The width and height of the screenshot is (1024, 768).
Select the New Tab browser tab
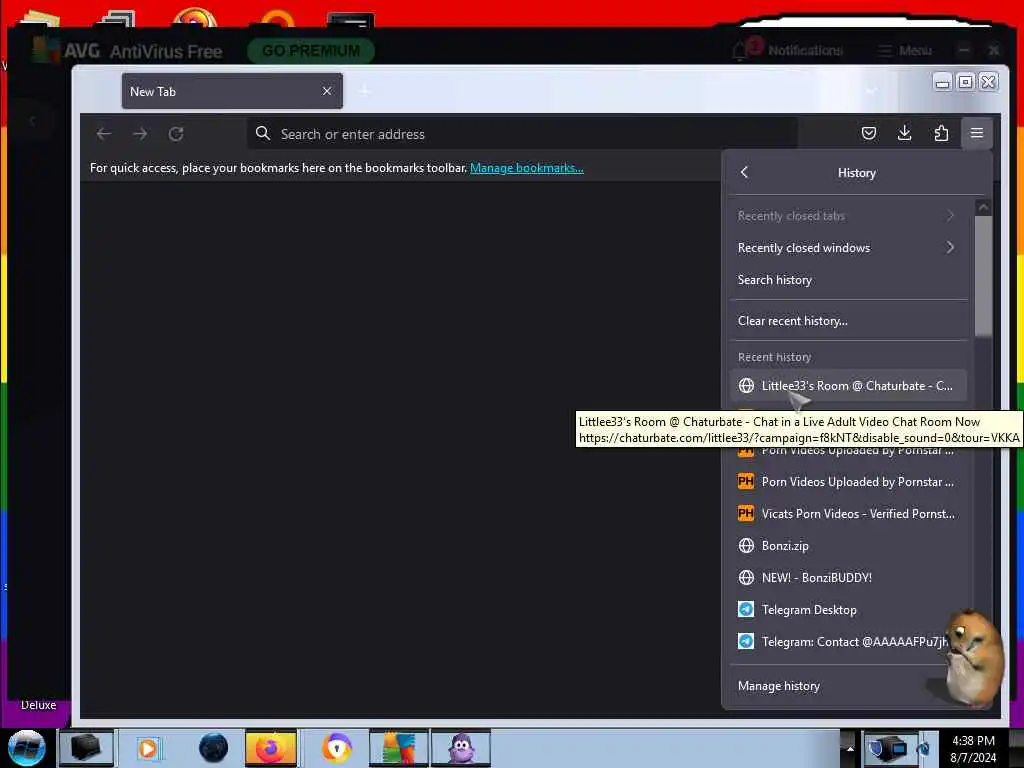point(231,91)
